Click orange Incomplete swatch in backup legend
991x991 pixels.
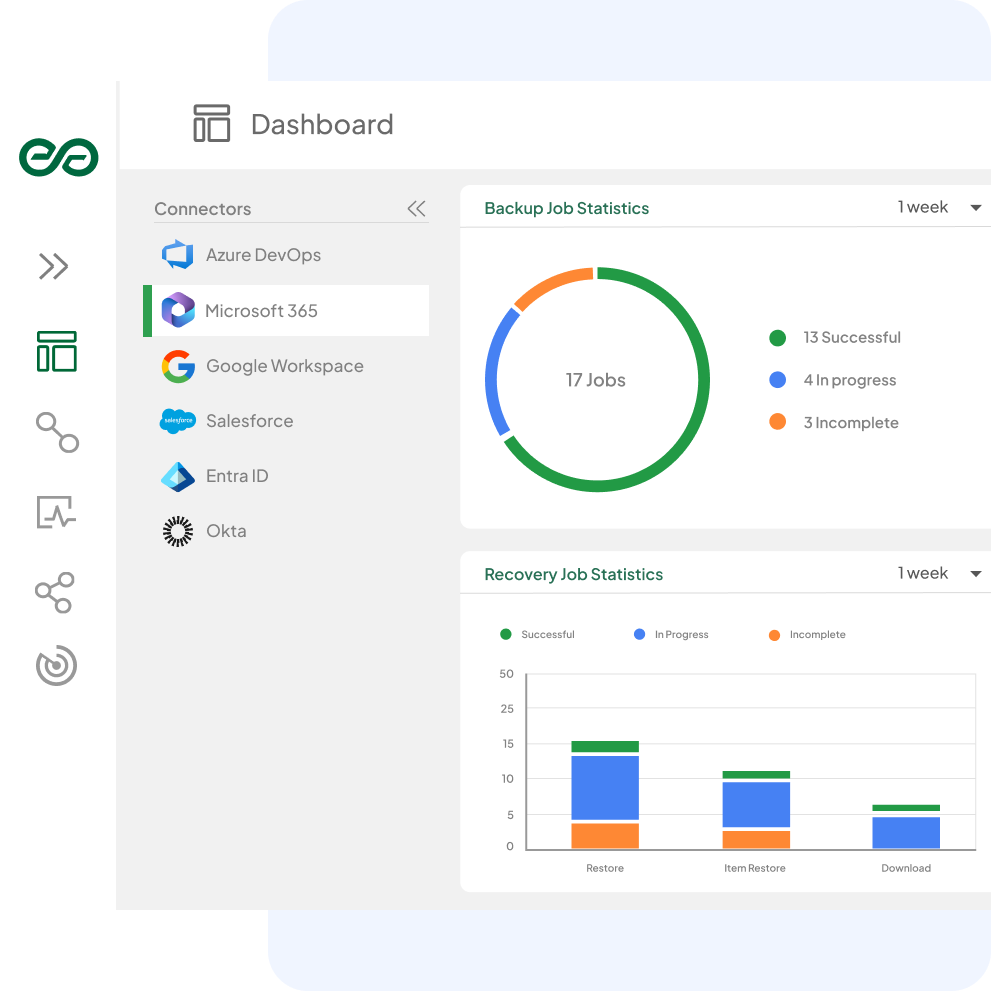pyautogui.click(x=777, y=422)
